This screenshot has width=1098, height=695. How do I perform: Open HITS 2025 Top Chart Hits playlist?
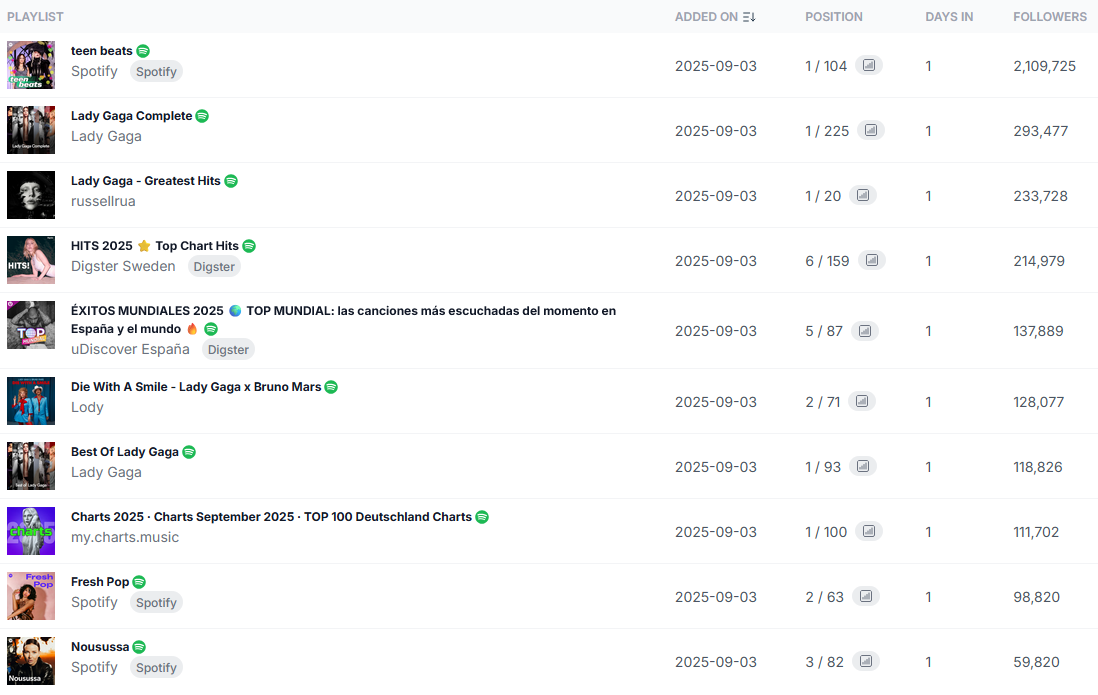(155, 246)
